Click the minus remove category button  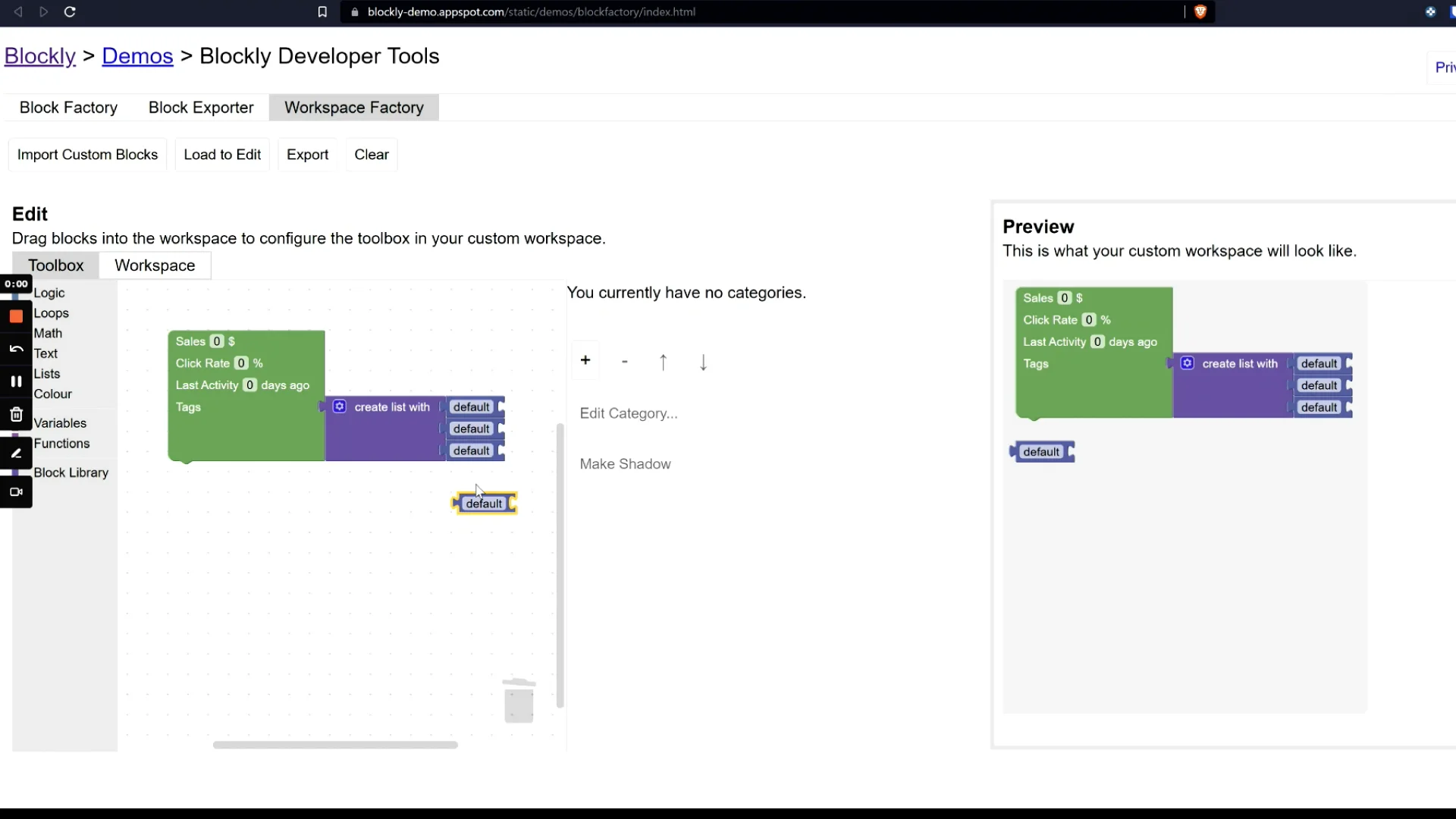click(x=624, y=362)
